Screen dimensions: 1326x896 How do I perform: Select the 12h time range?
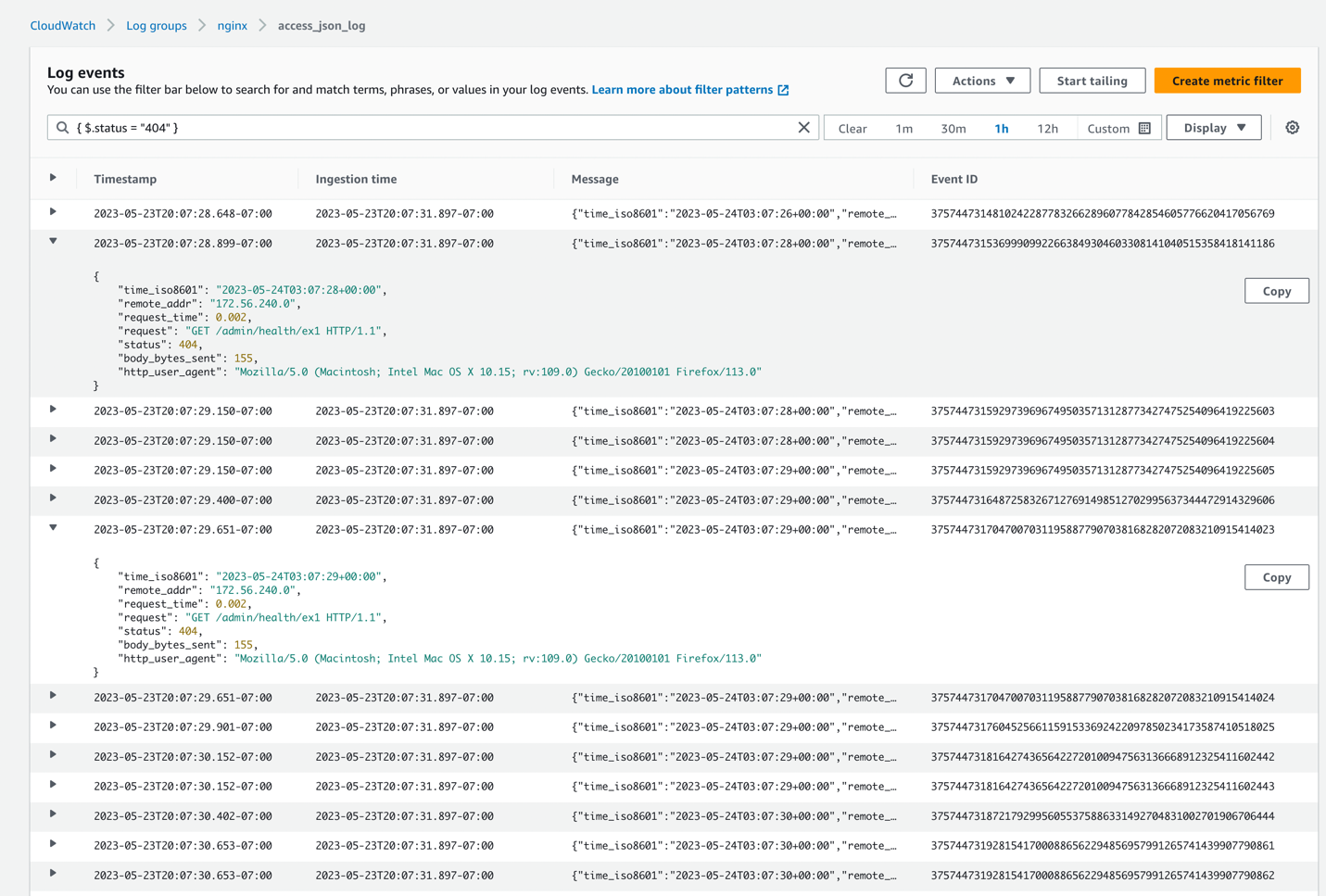tap(1047, 129)
